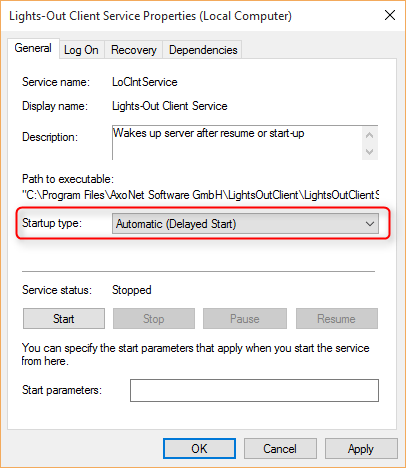
Task: Select the Automatic (Delayed Start) combo box
Action: pyautogui.click(x=245, y=224)
